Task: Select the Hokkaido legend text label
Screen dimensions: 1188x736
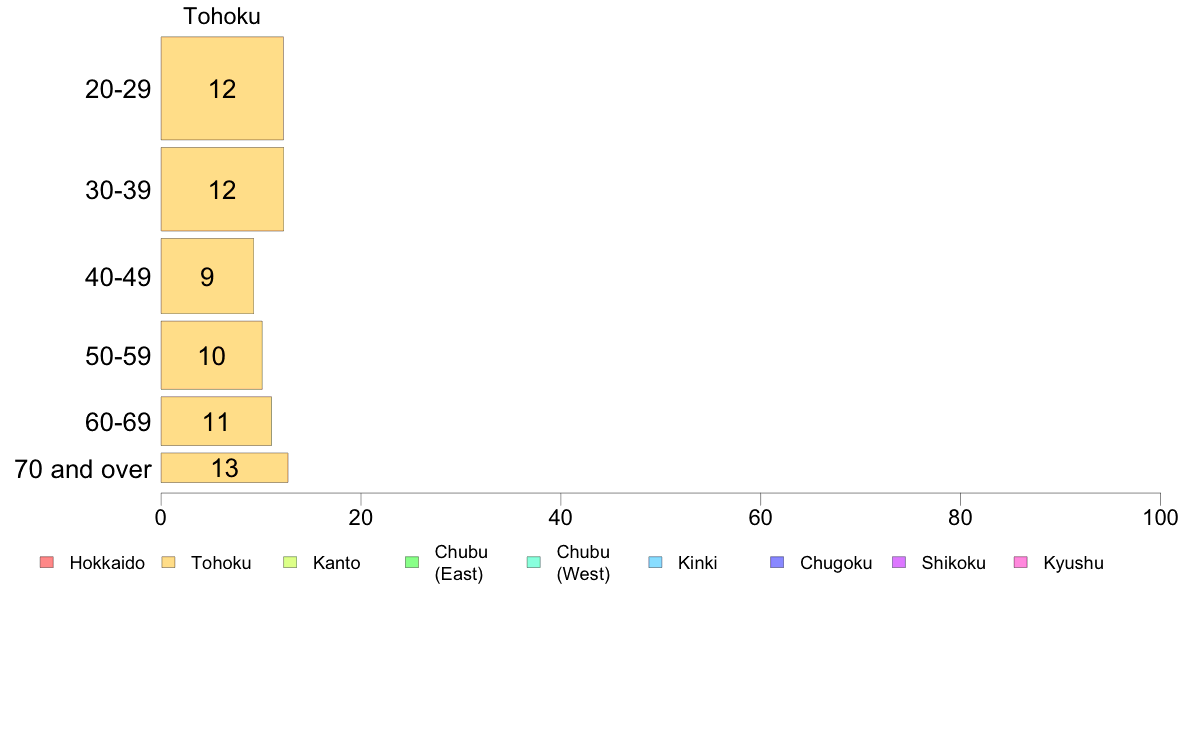Action: click(x=107, y=563)
